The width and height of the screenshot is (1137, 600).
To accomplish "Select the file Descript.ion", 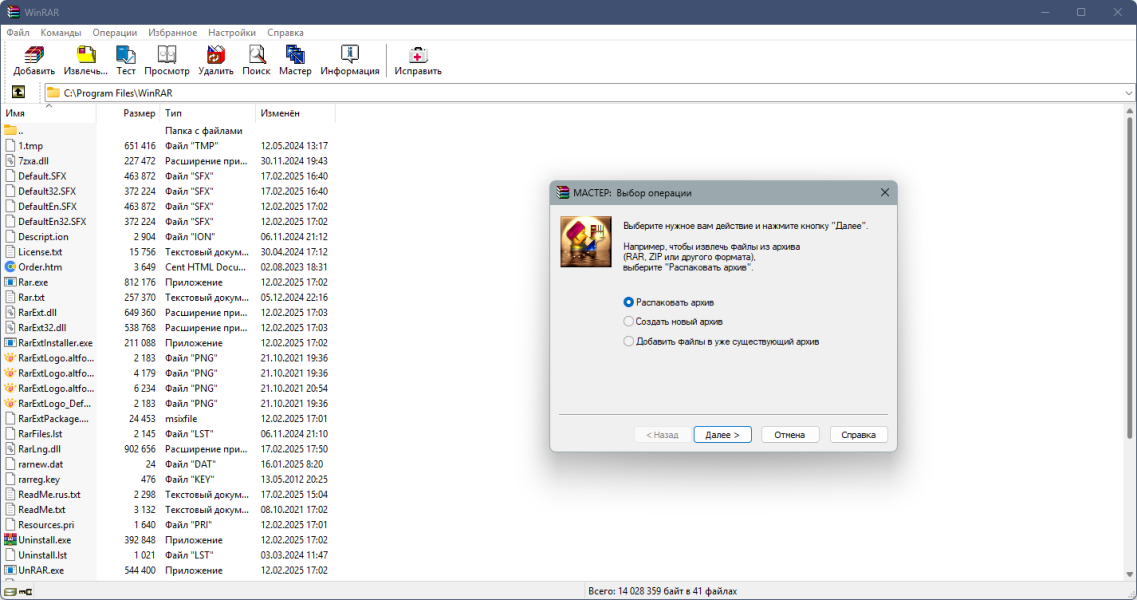I will [x=44, y=237].
